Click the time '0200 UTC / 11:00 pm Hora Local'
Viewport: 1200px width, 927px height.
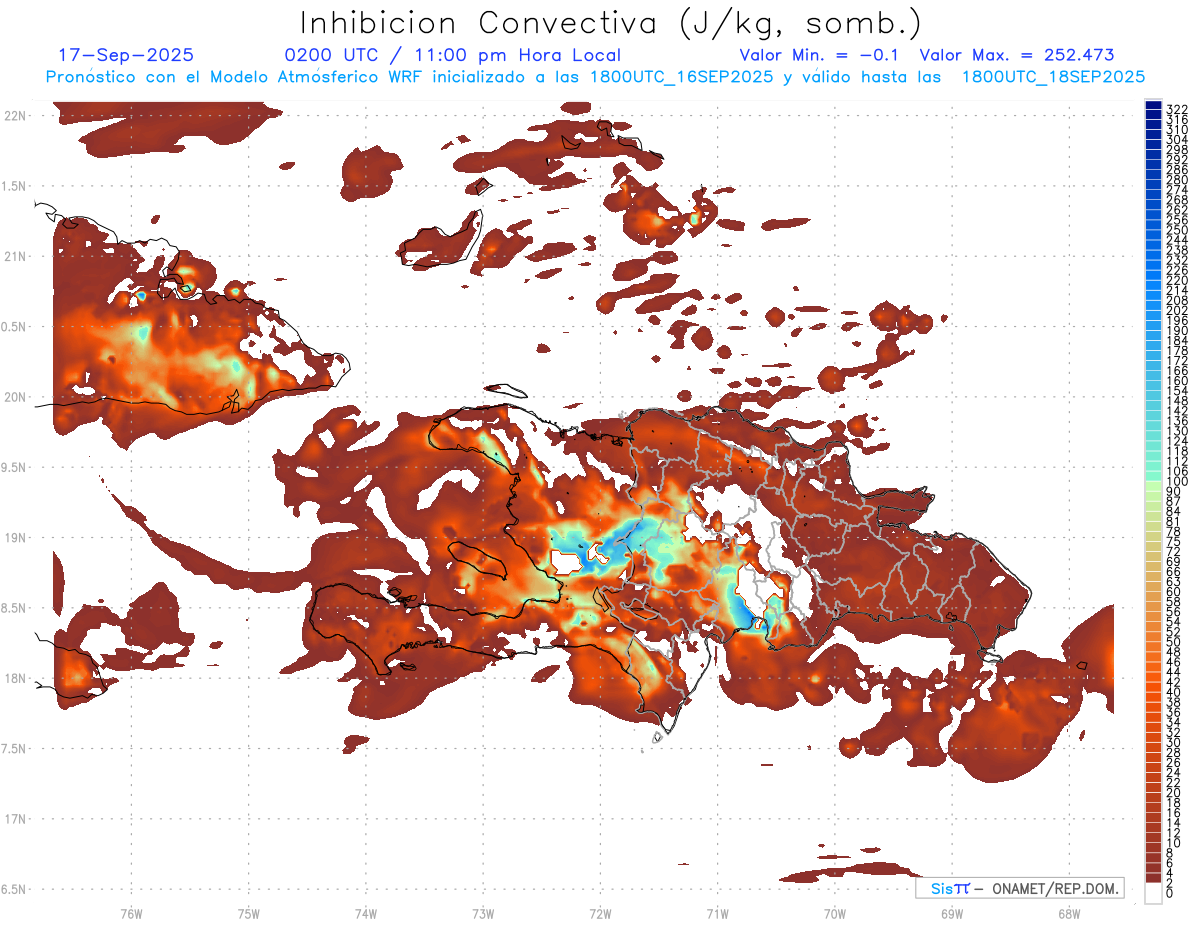(x=453, y=55)
